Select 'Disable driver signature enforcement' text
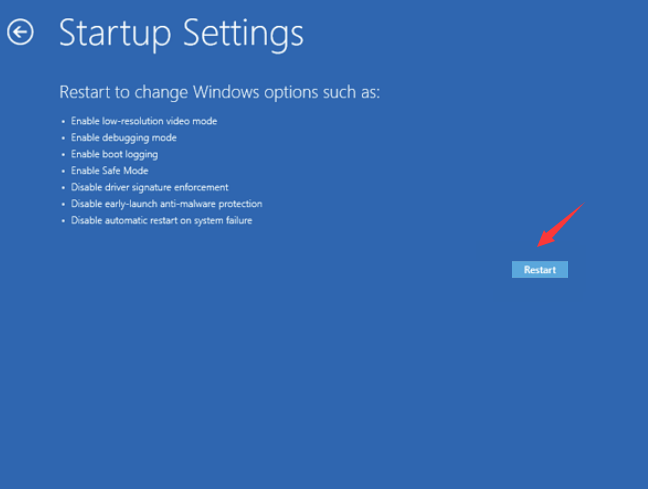Image resolution: width=648 pixels, height=489 pixels. click(x=149, y=187)
